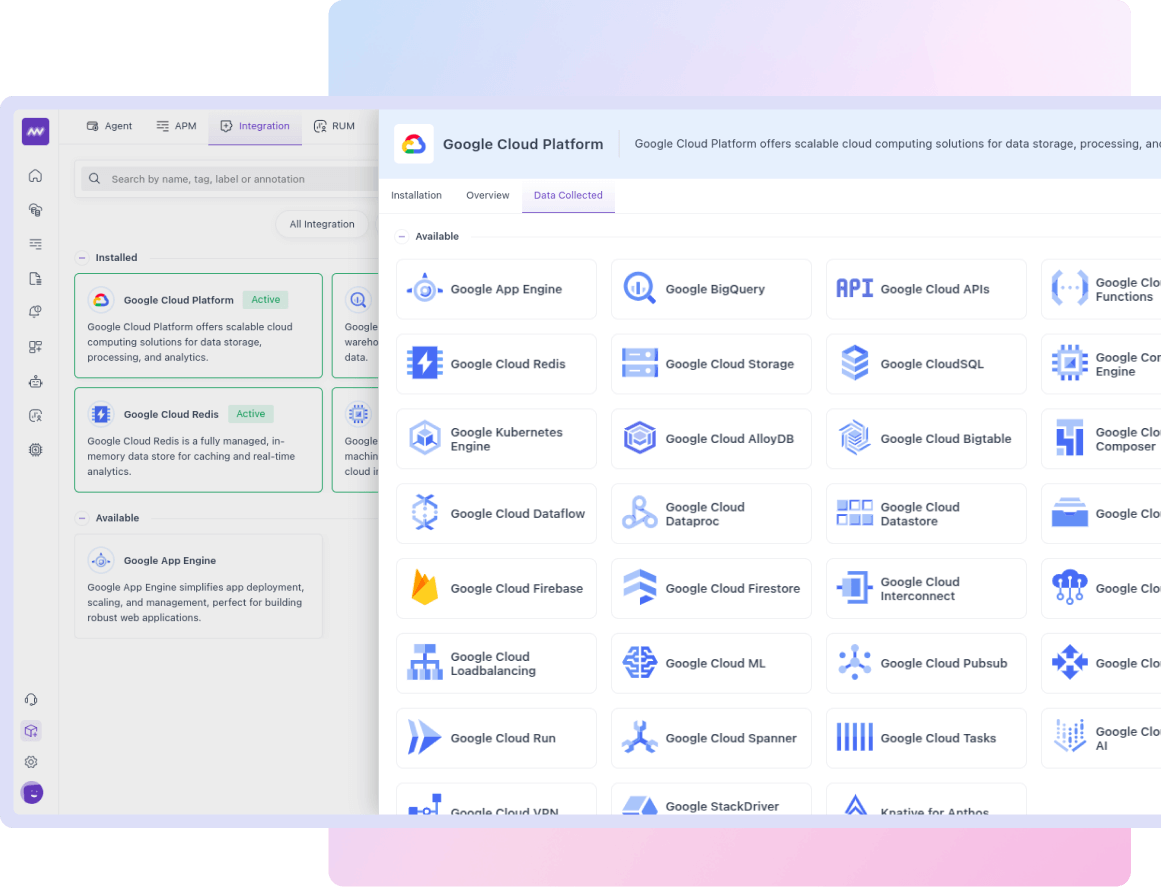Select the Google Cloud Dataflow tile
Image resolution: width=1161 pixels, height=887 pixels.
(x=496, y=514)
